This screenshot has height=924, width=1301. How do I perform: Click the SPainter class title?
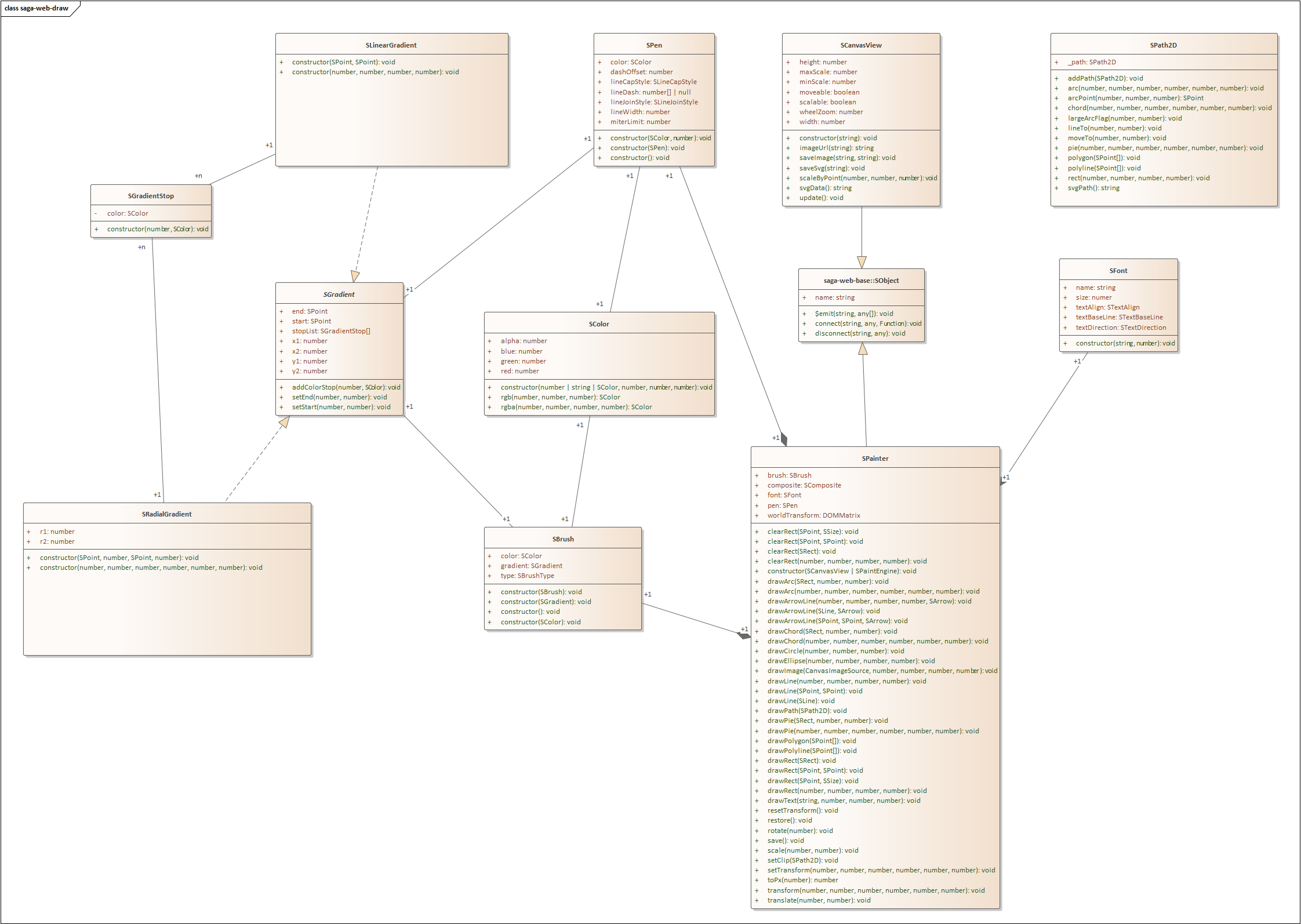(875, 459)
